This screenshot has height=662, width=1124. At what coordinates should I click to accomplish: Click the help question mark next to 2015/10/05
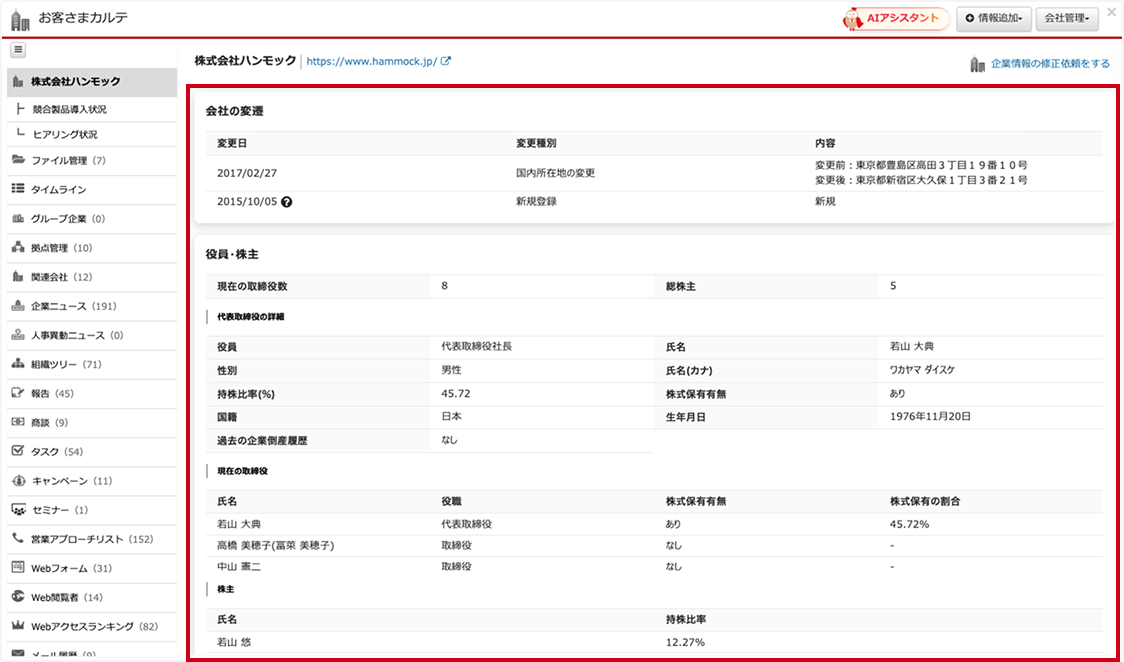[x=287, y=202]
